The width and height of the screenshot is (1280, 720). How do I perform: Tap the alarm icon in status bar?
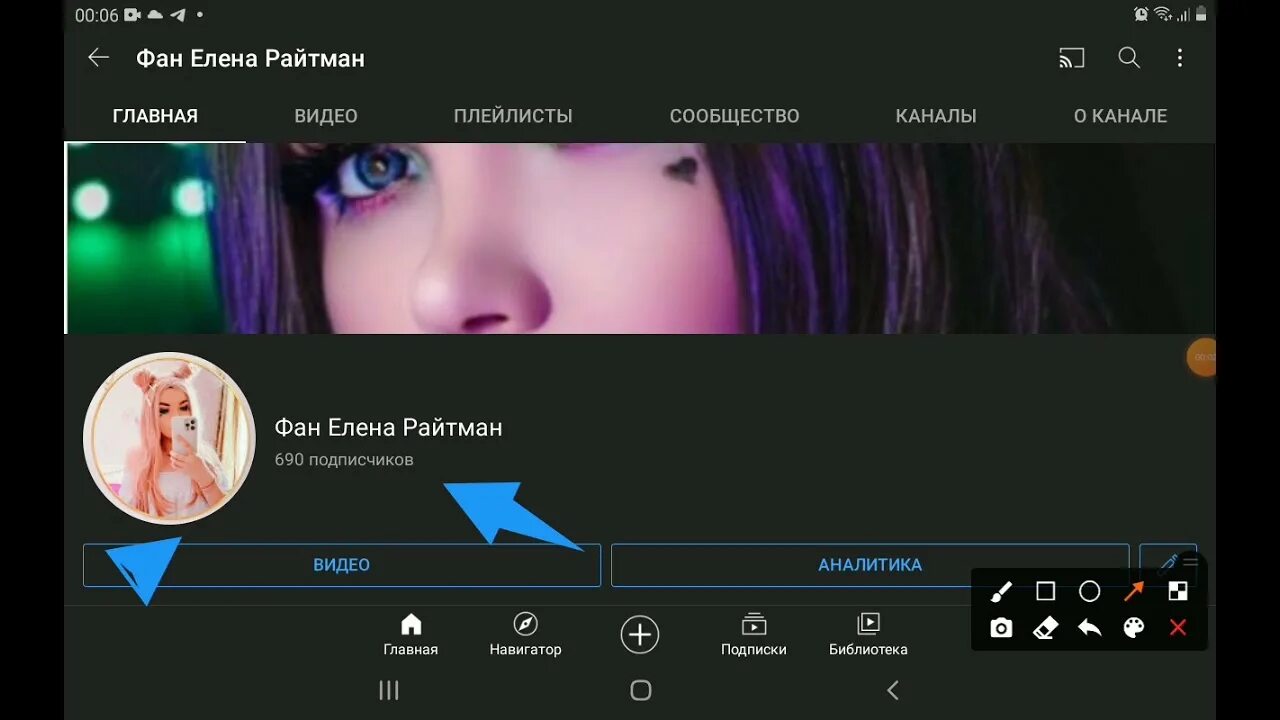coord(1141,14)
